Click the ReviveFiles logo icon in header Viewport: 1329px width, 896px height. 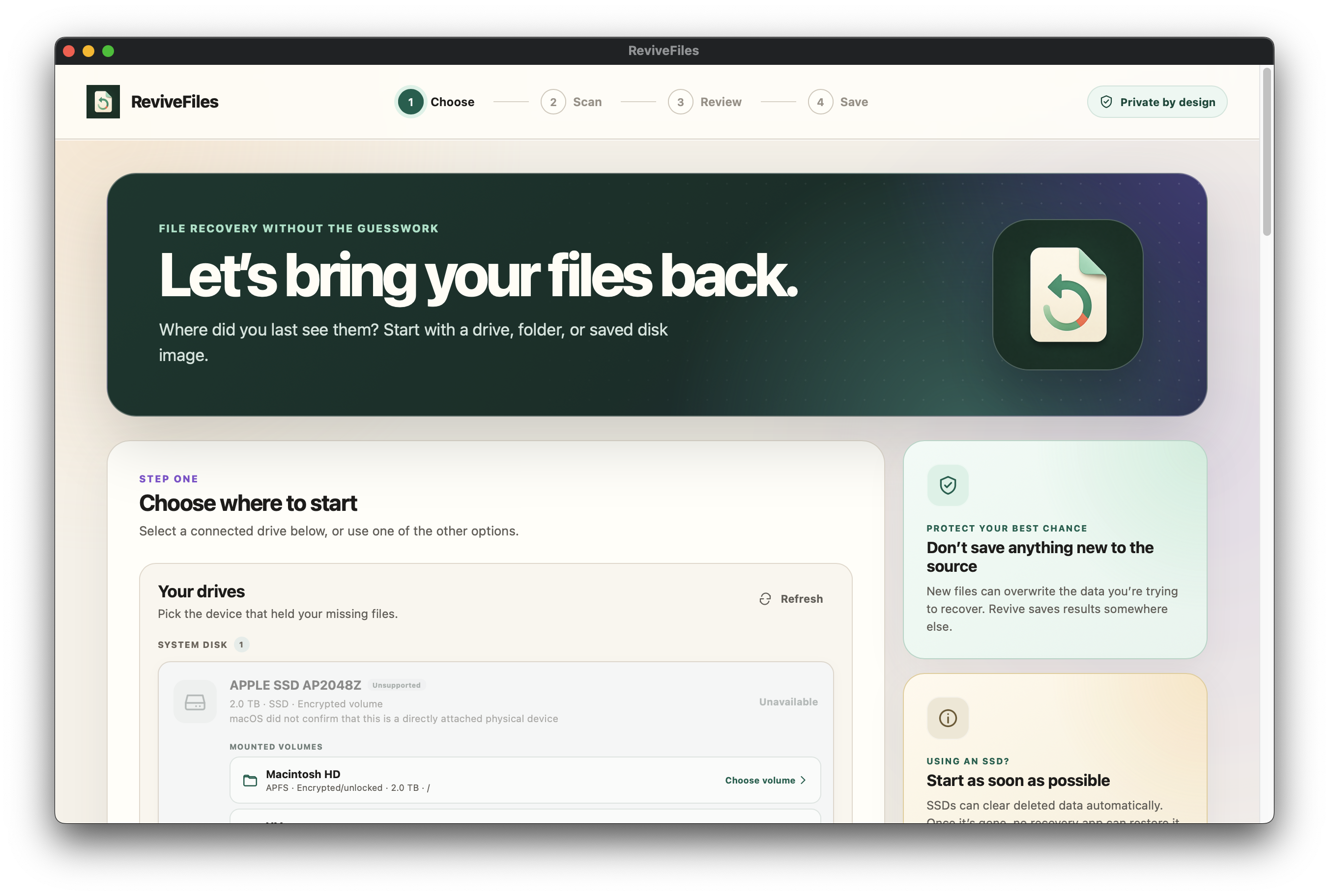[x=103, y=102]
